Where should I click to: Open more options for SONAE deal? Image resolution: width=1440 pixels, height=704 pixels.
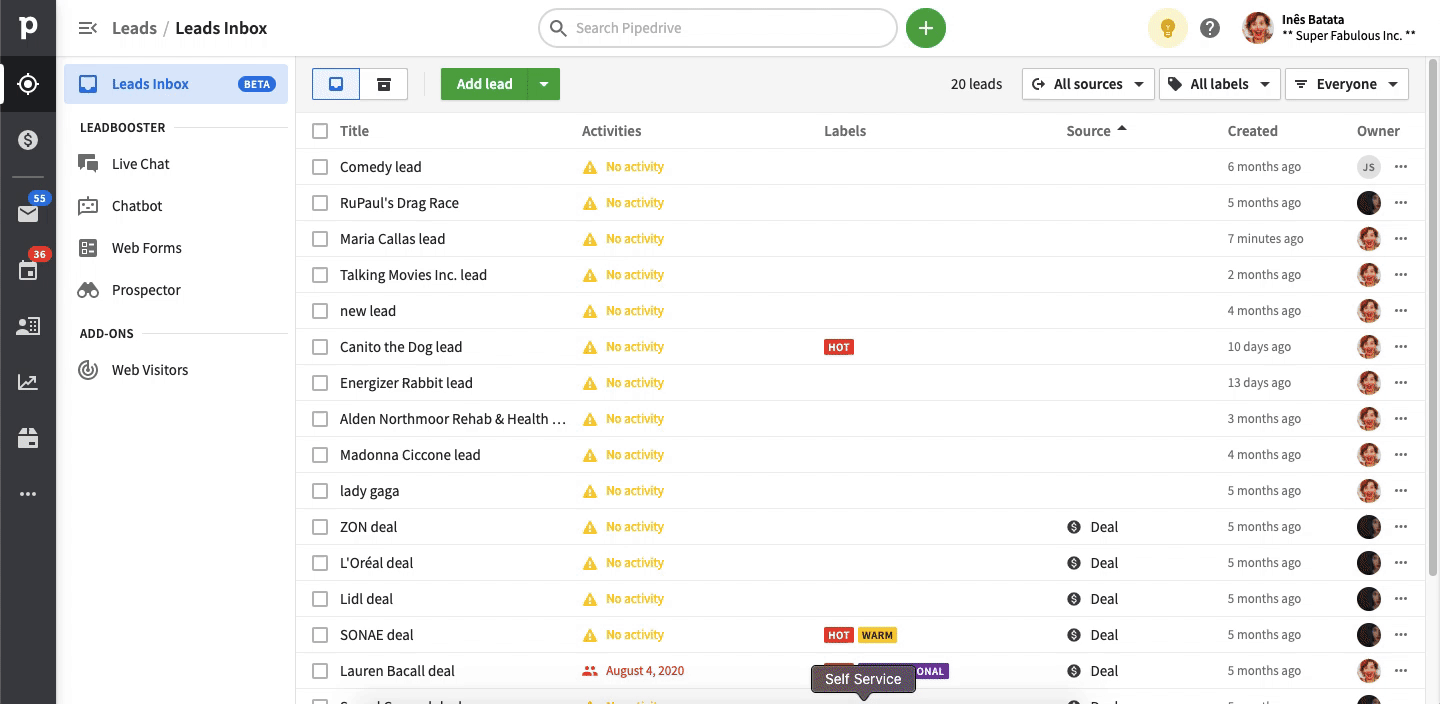click(x=1401, y=635)
